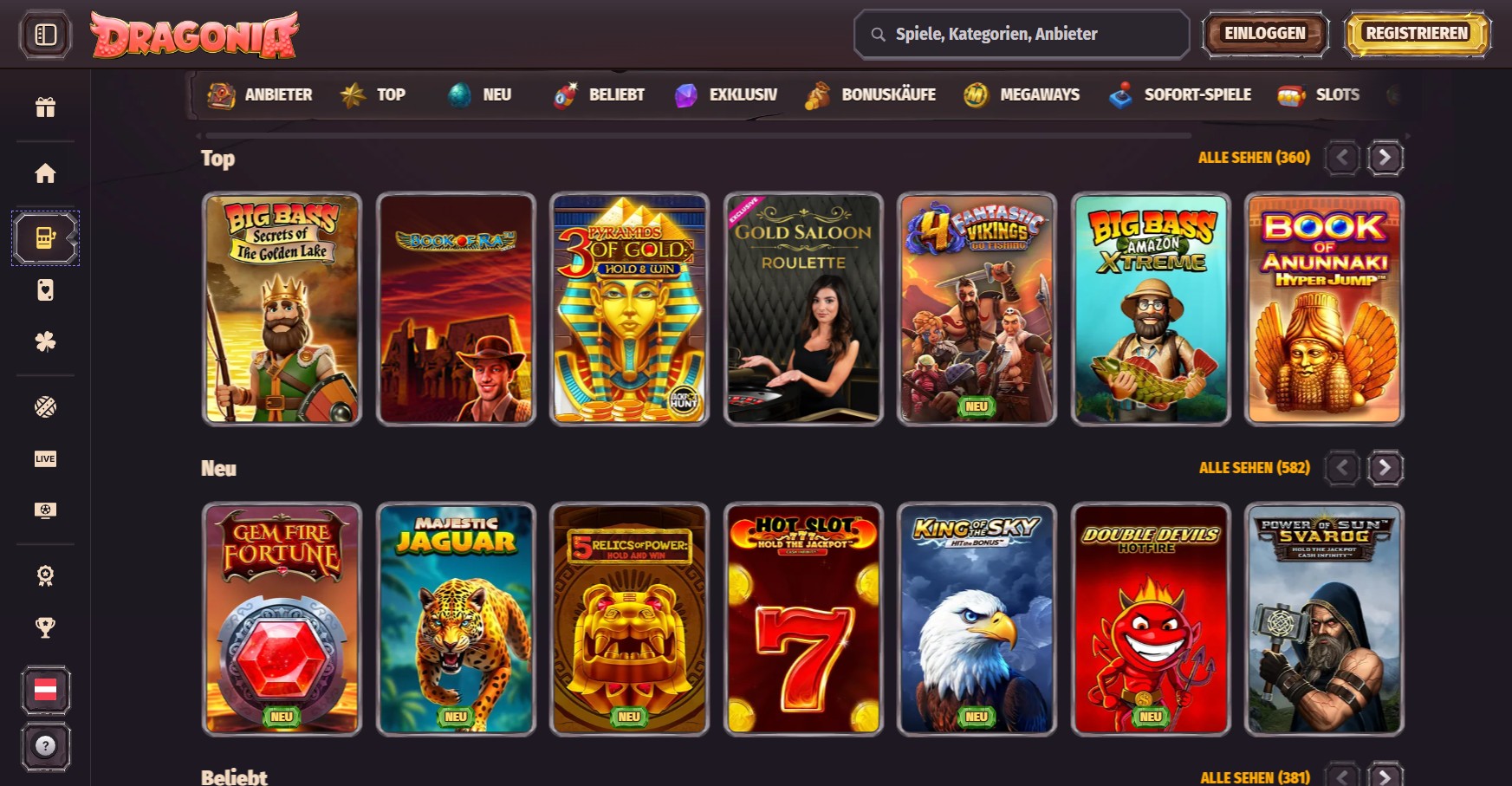1512x786 pixels.
Task: Click the REGISTRIEREN button
Action: click(x=1417, y=34)
